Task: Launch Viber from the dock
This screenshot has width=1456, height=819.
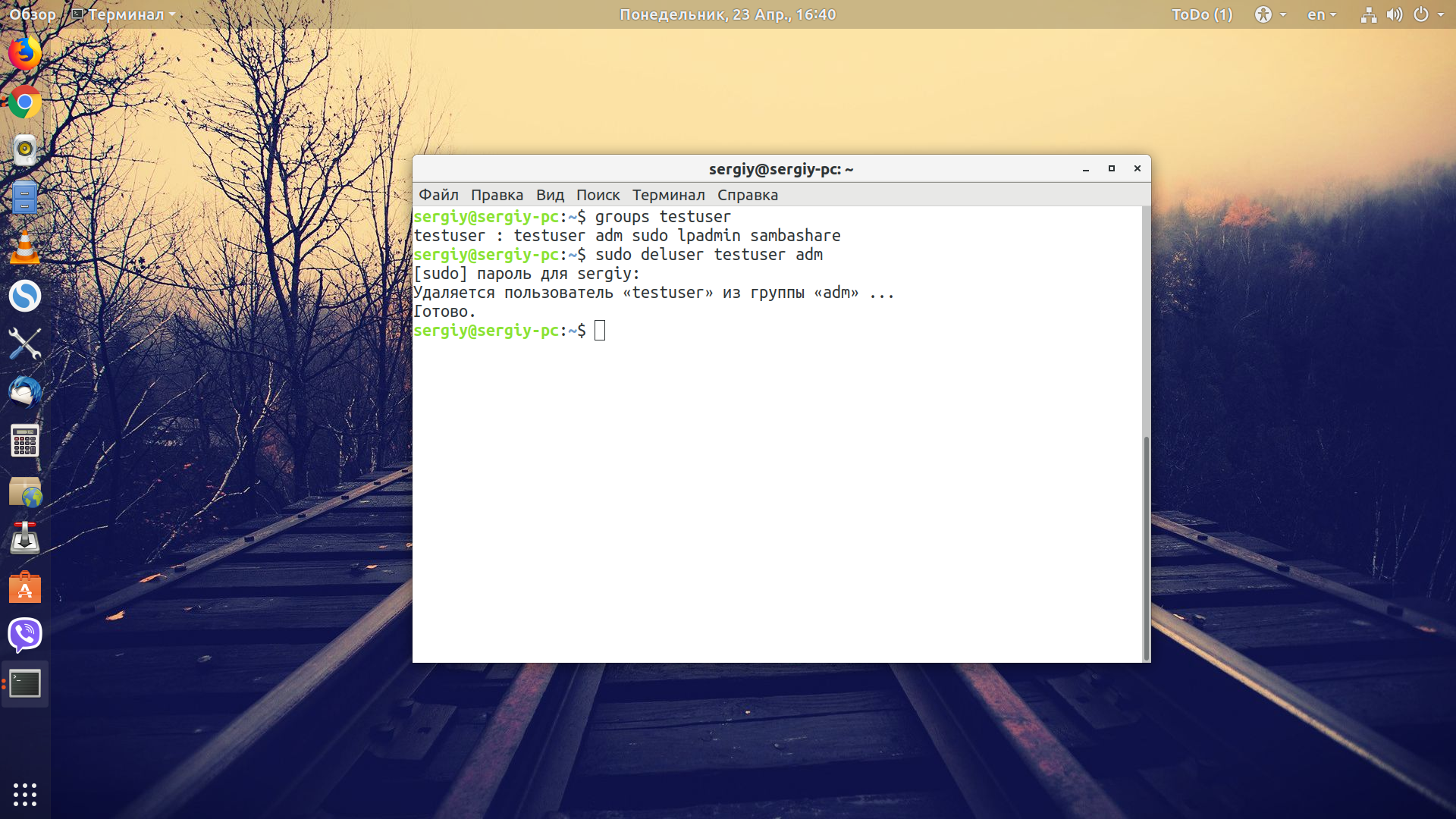Action: 25,635
